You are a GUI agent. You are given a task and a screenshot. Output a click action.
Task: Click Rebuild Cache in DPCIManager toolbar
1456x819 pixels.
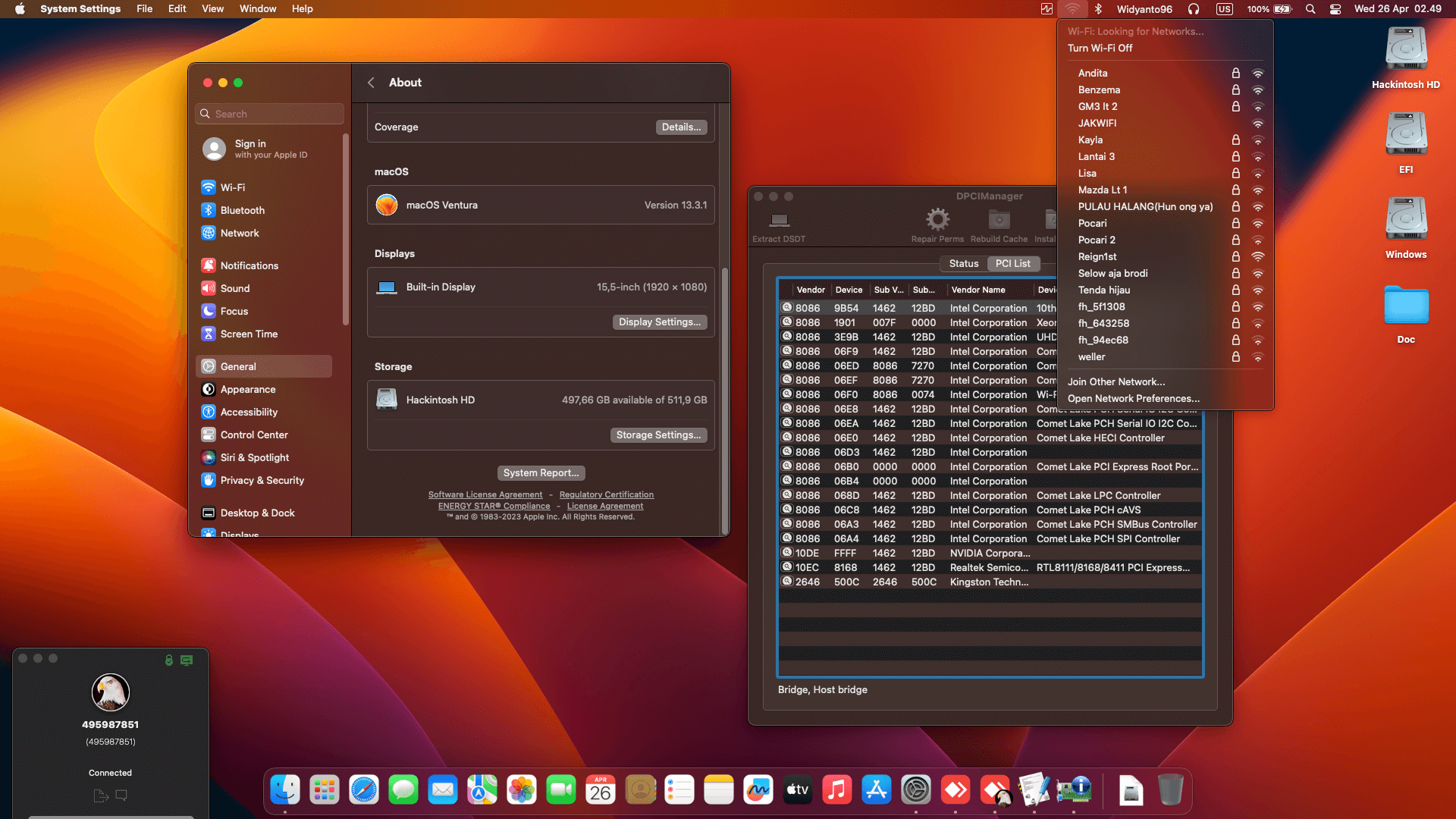999,226
